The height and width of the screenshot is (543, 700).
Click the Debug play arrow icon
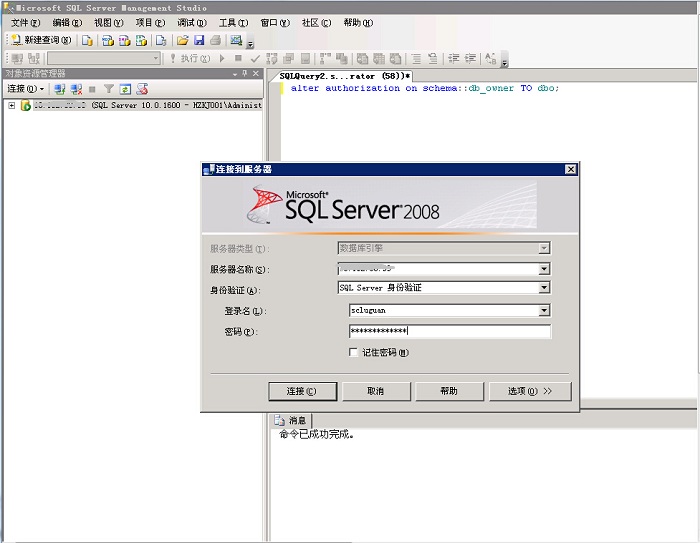222,58
